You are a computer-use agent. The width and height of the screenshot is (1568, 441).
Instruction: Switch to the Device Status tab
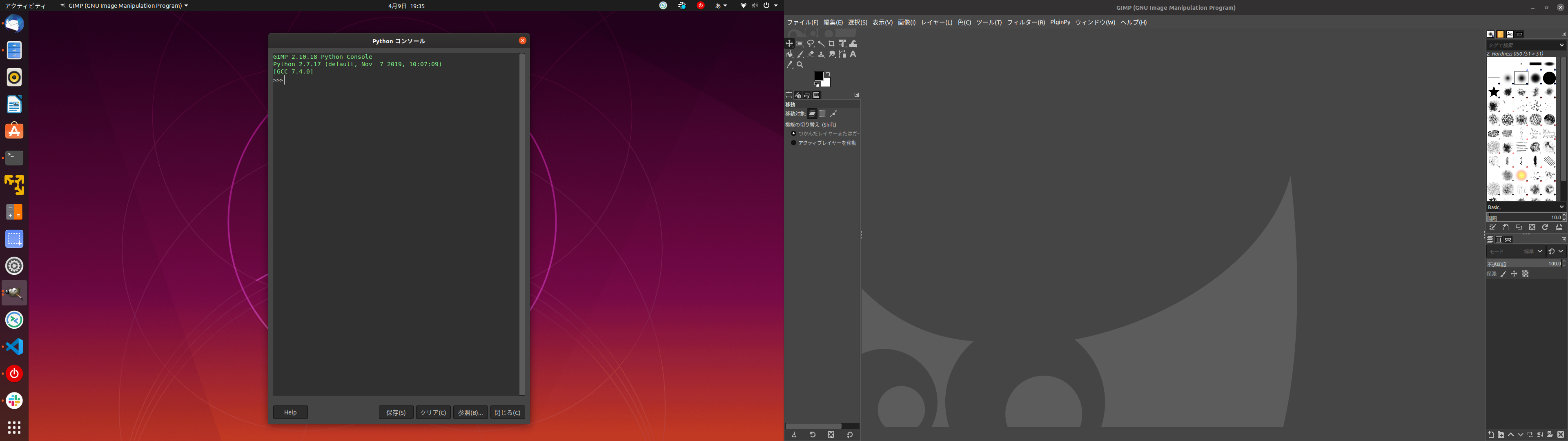click(x=798, y=95)
